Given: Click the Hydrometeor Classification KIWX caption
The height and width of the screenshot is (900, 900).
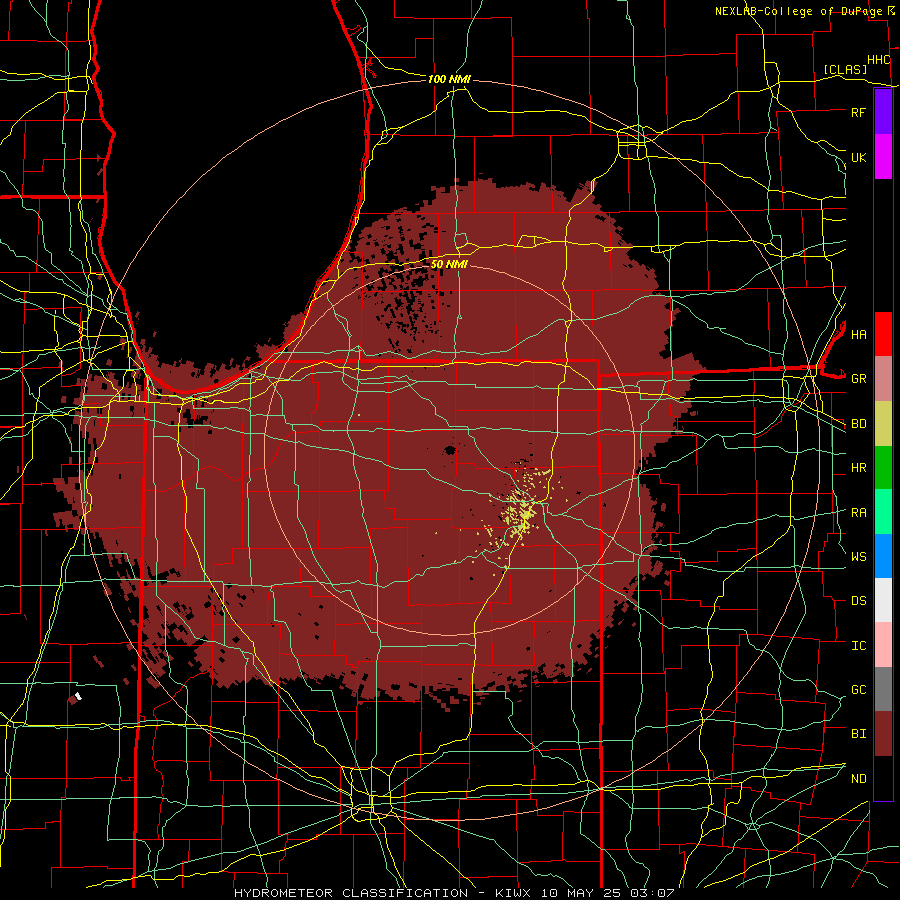Looking at the screenshot, I should [454, 893].
